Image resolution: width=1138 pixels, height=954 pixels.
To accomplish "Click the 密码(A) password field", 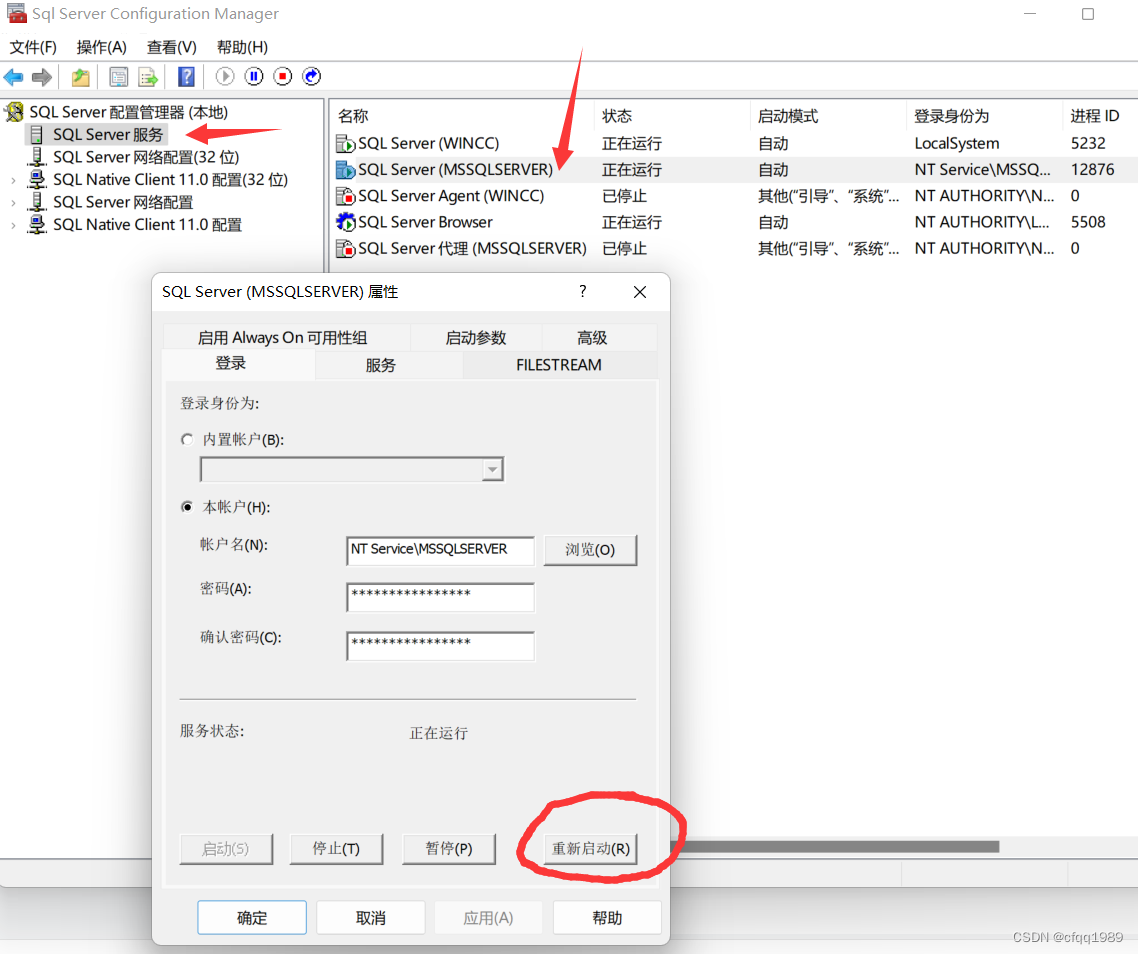I will 441,597.
